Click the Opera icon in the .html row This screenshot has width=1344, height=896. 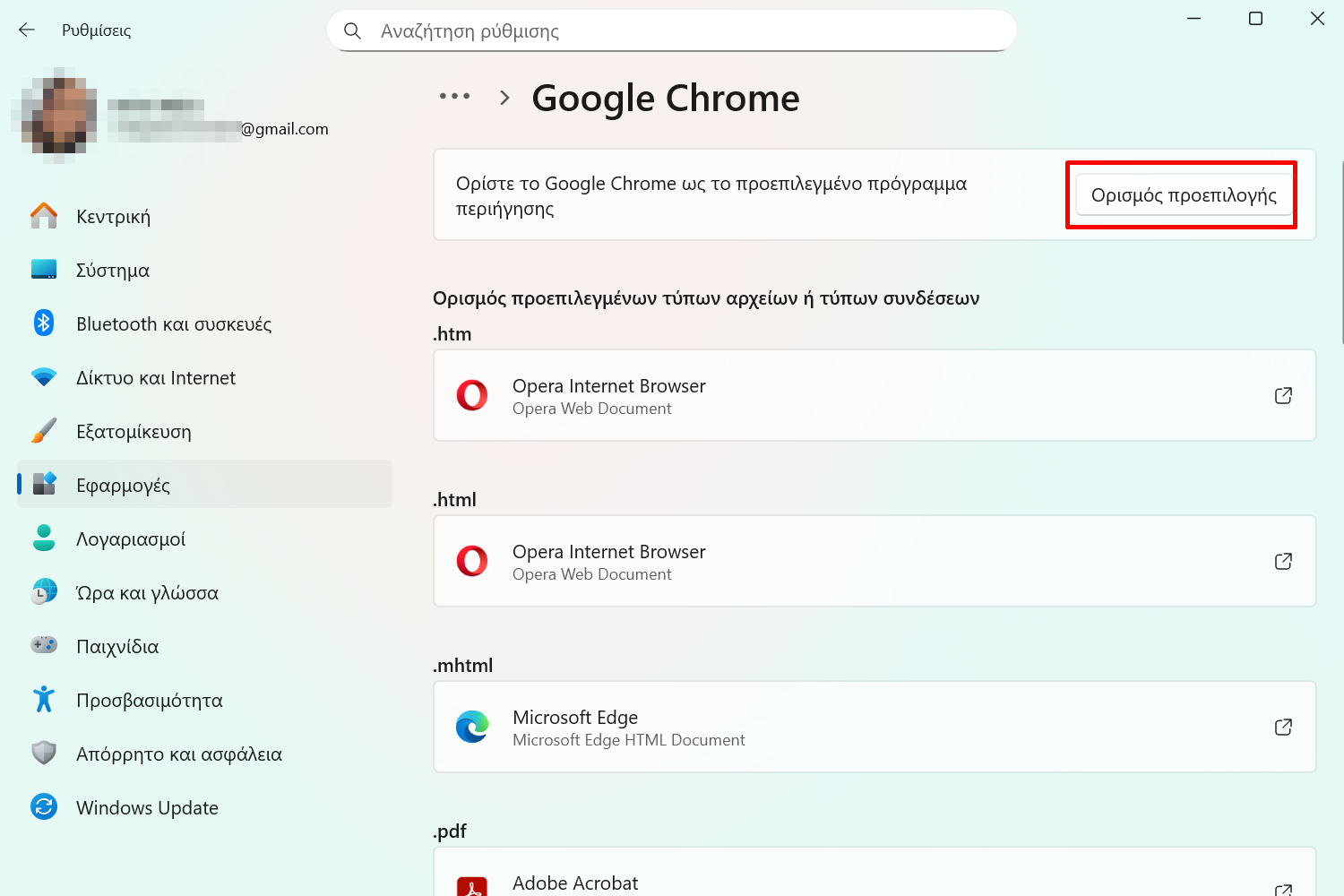(472, 561)
